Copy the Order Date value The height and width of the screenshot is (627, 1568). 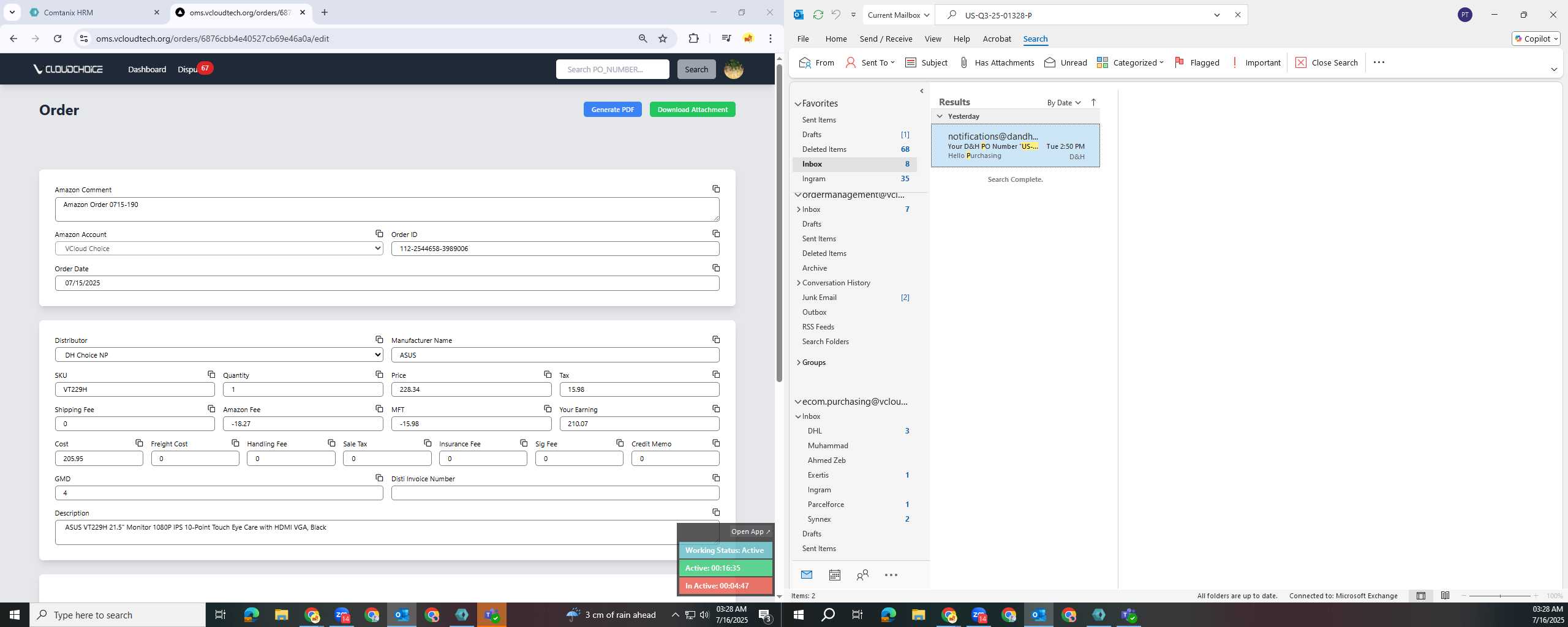pyautogui.click(x=715, y=268)
